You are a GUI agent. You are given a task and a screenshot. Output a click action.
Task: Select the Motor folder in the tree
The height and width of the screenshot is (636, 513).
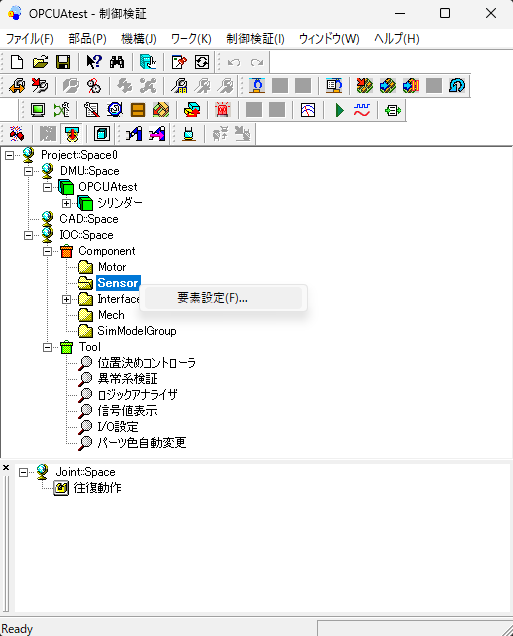pos(112,267)
